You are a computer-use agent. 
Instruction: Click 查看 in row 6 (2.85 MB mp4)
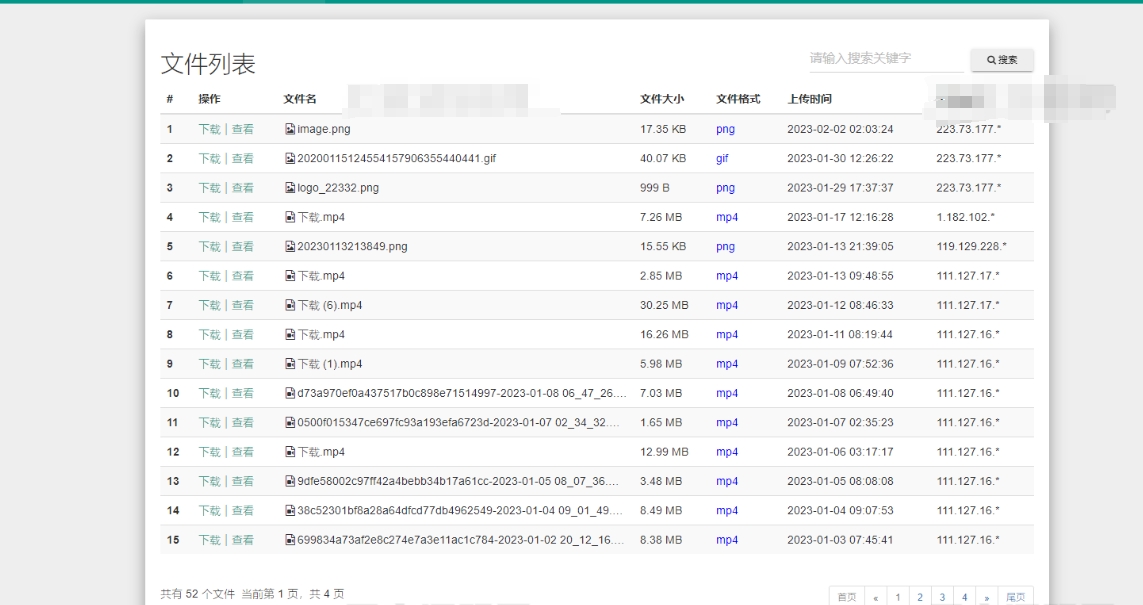(243, 276)
